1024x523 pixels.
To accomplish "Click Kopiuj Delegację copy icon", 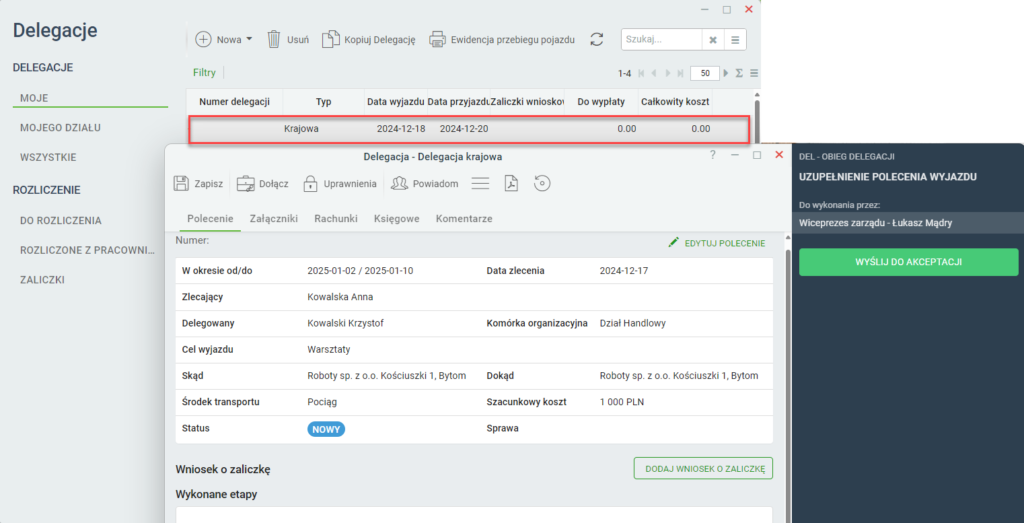I will (332, 39).
